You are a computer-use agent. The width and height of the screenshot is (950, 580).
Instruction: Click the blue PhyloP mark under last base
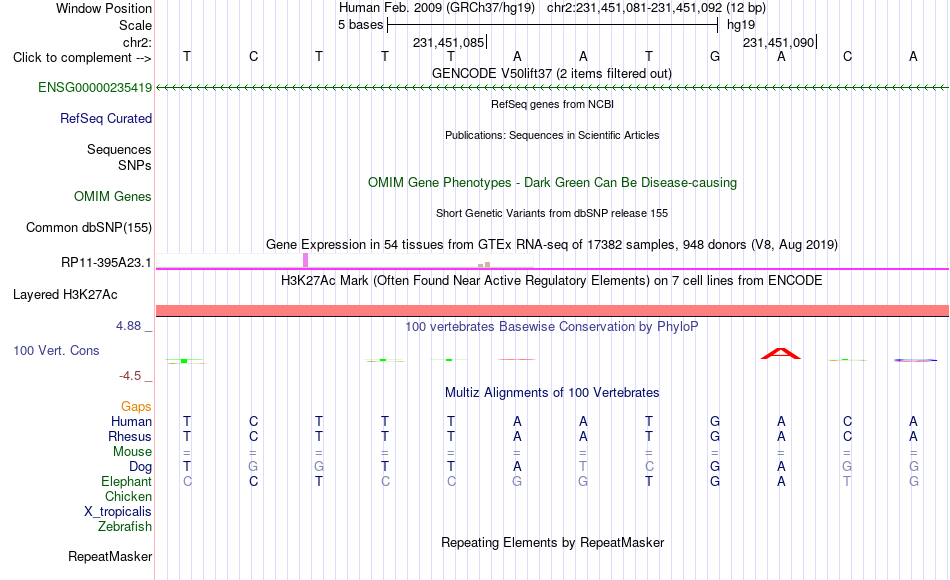pos(915,361)
